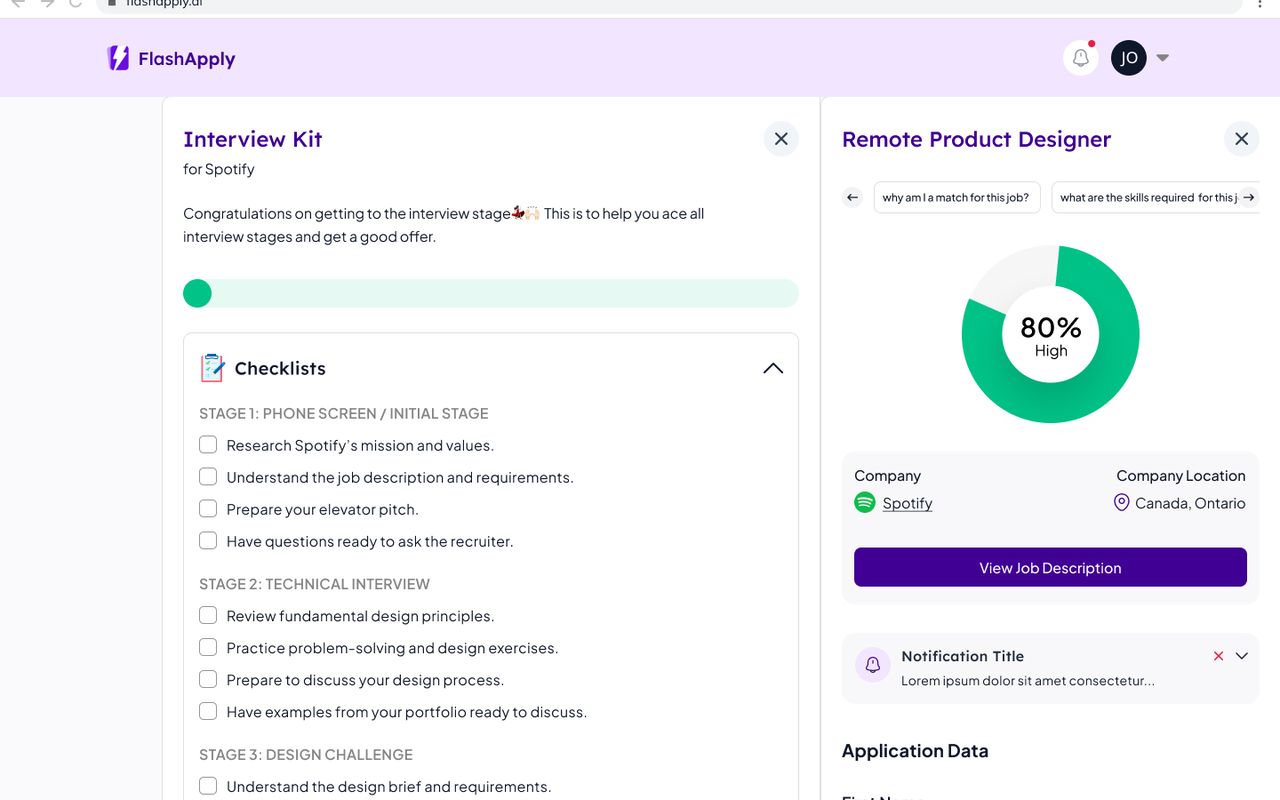Check Review fundamental design principles
The height and width of the screenshot is (800, 1280).
pyautogui.click(x=208, y=615)
